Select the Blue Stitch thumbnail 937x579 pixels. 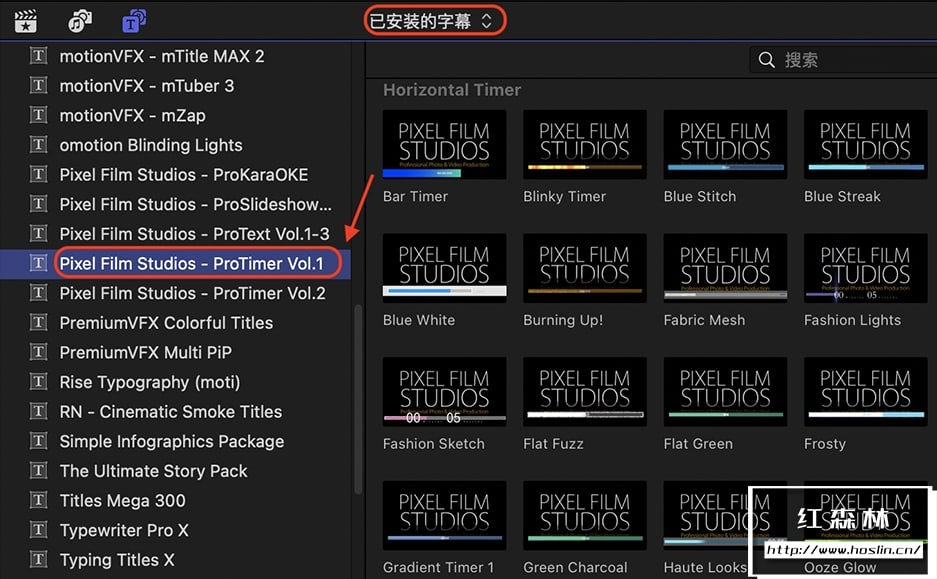(725, 145)
